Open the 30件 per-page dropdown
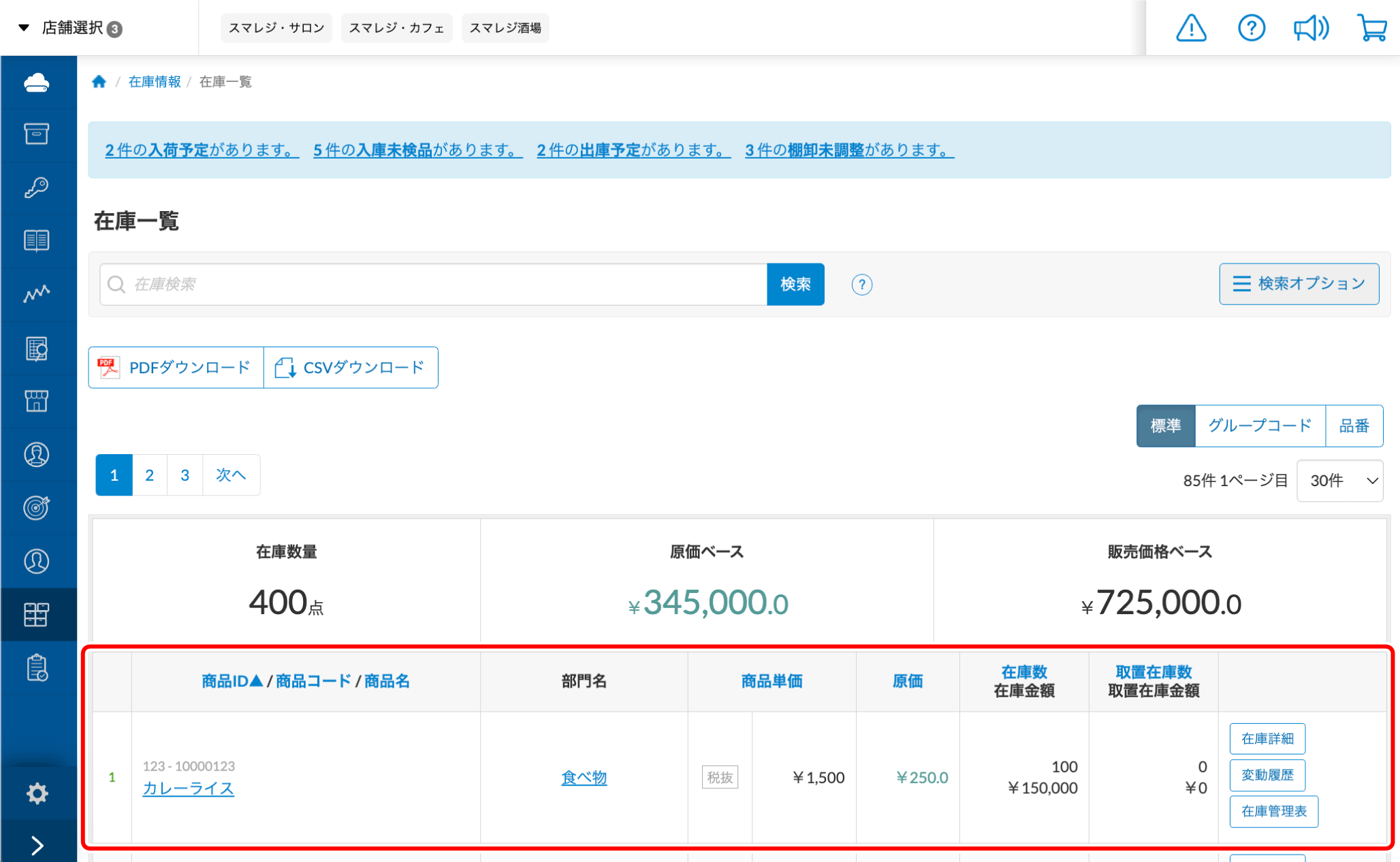This screenshot has width=1400, height=862. 1339,481
